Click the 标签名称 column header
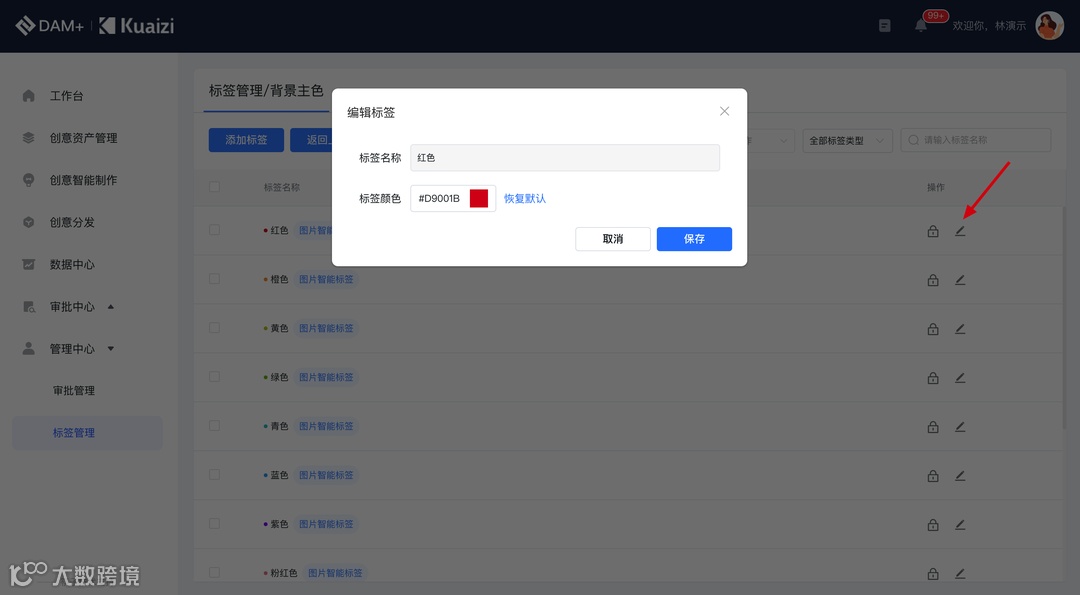 (x=282, y=187)
